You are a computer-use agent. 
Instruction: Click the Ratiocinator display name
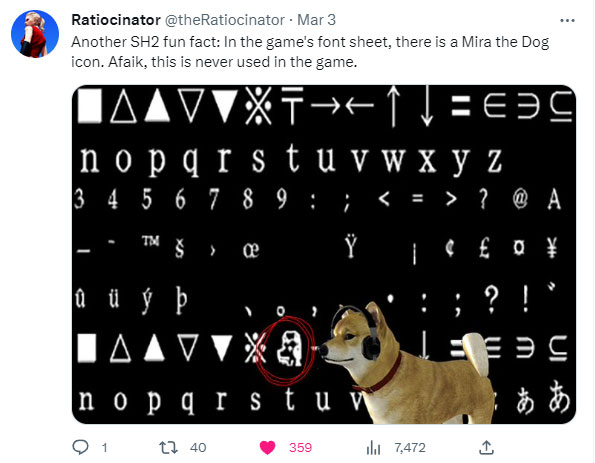116,20
